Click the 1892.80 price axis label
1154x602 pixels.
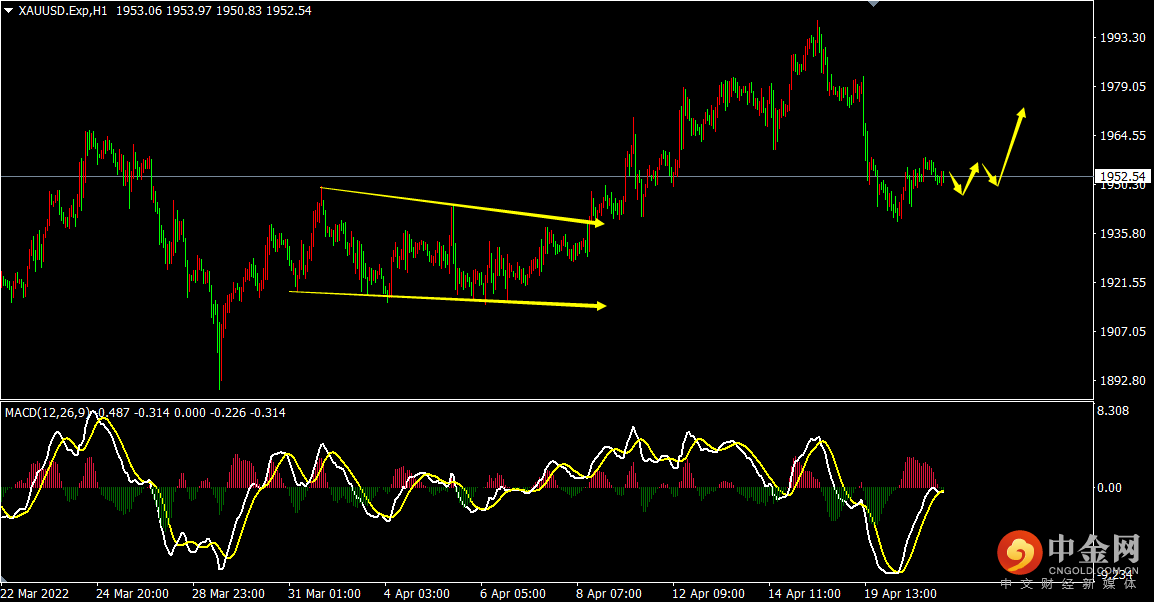[1122, 380]
